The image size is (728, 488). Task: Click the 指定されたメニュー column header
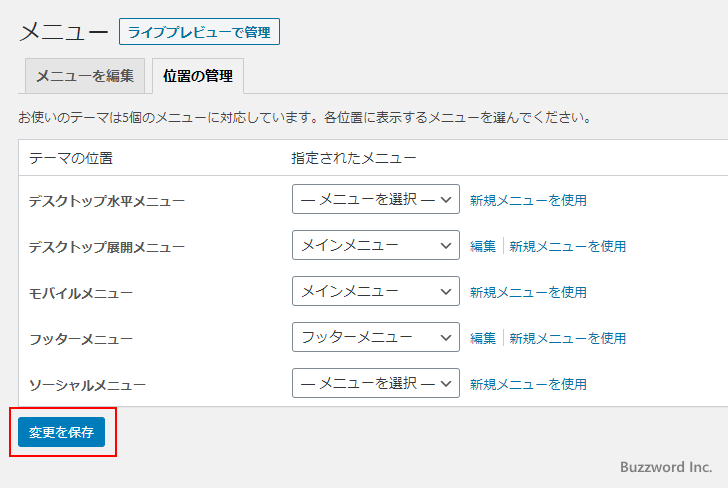point(354,158)
